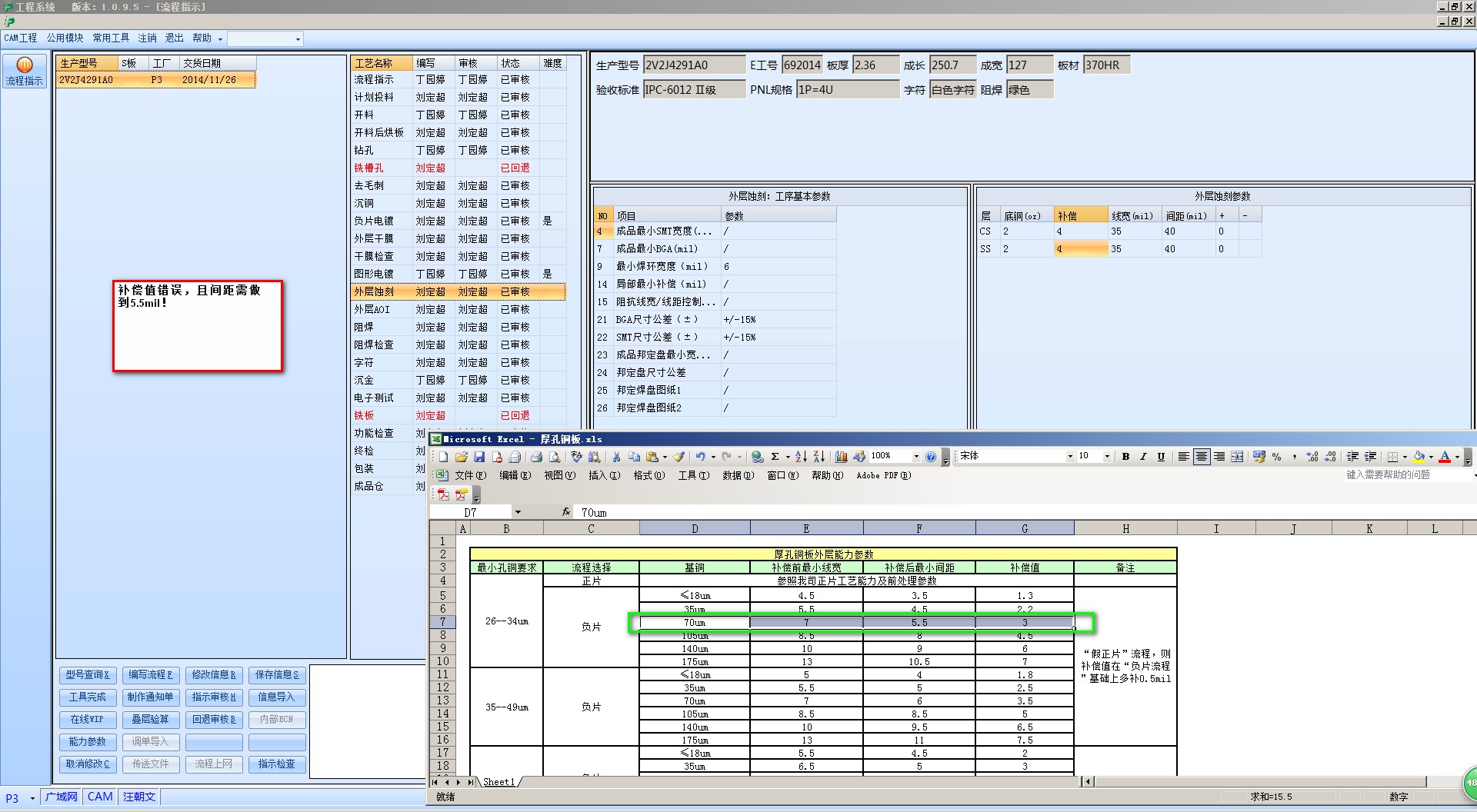Click the 能力参数 button

(88, 742)
